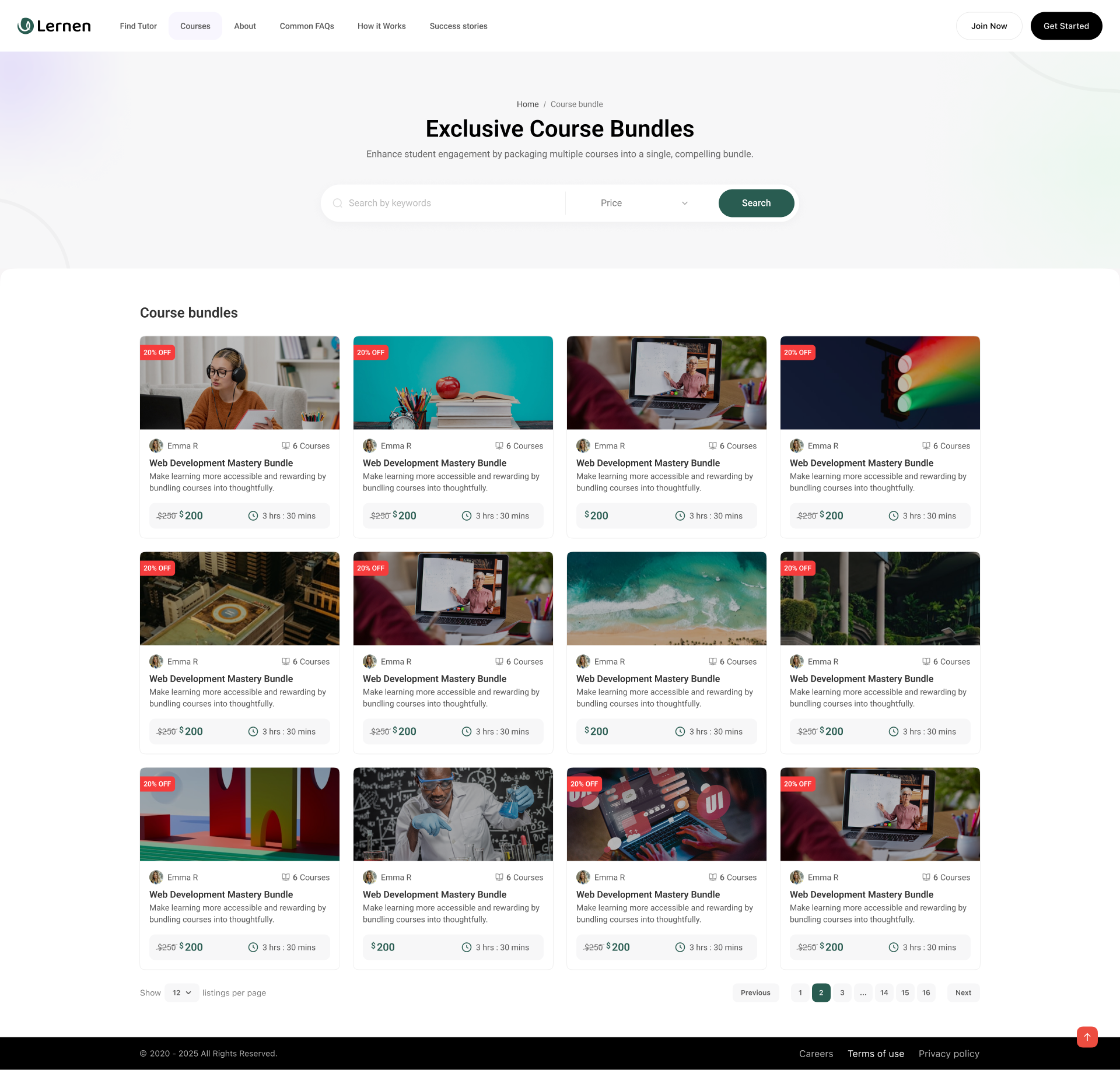1120x1070 pixels.
Task: Click Emma R avatar on first bundle card
Action: (156, 446)
